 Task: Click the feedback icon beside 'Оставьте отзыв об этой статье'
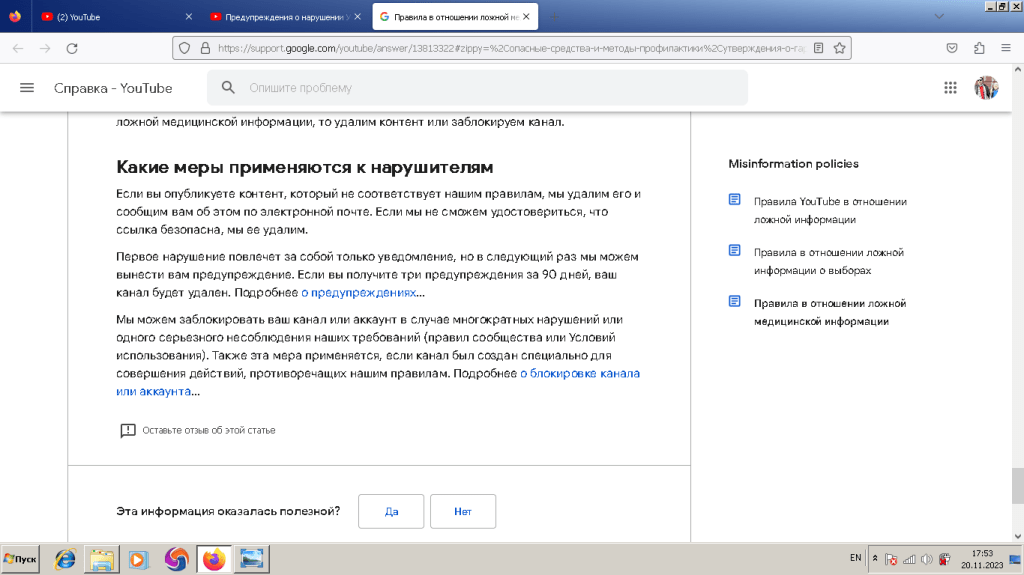point(128,430)
